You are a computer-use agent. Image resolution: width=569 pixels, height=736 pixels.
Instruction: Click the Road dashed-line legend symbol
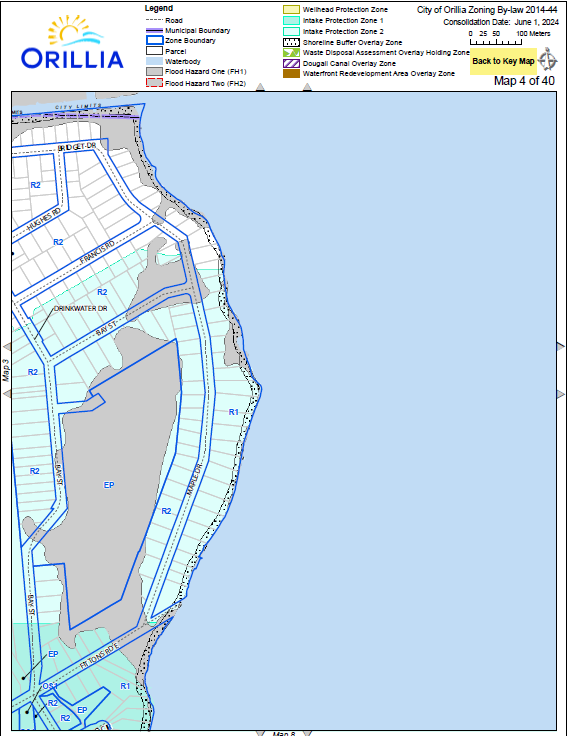[x=154, y=20]
